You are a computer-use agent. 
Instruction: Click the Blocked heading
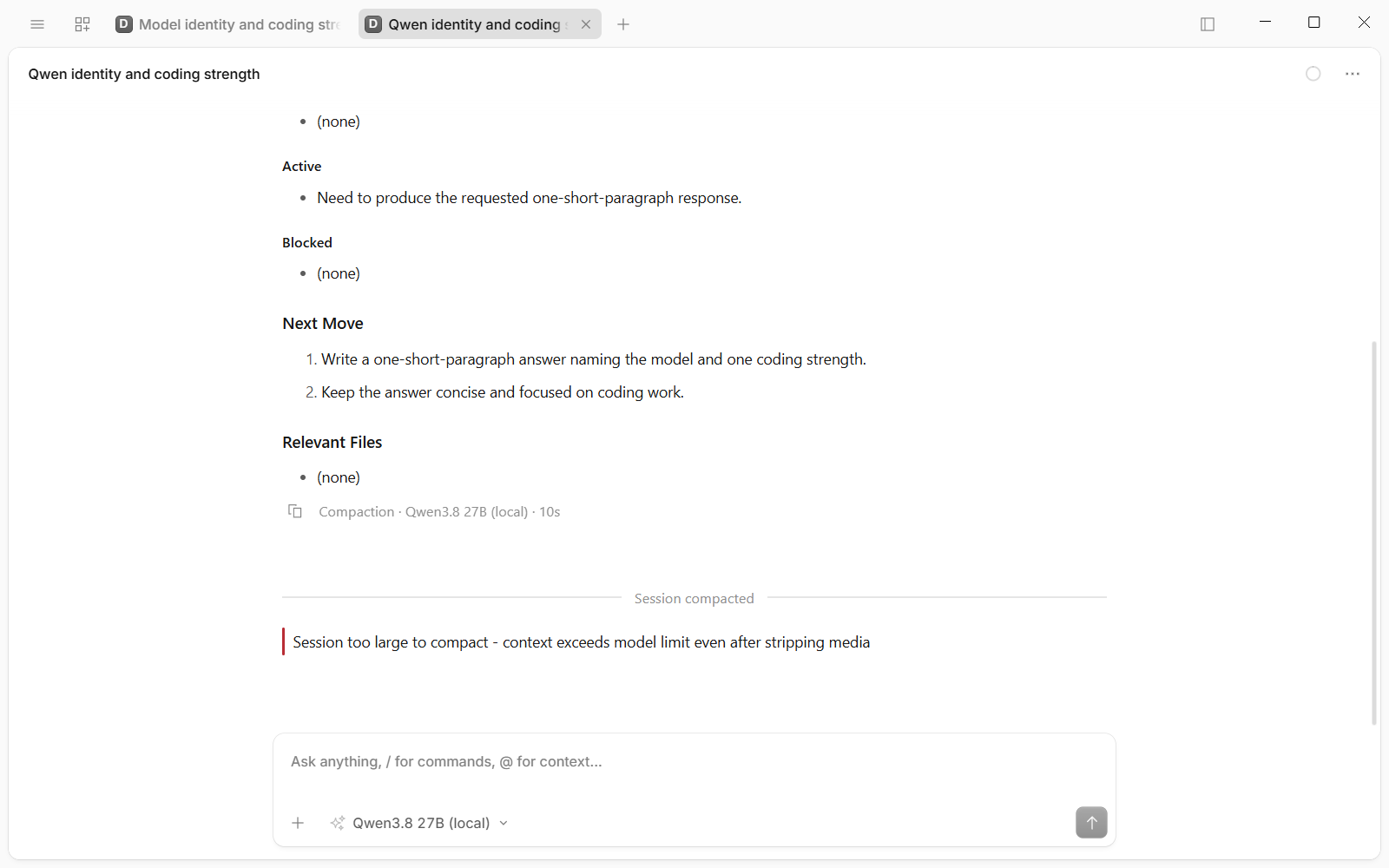pos(307,243)
